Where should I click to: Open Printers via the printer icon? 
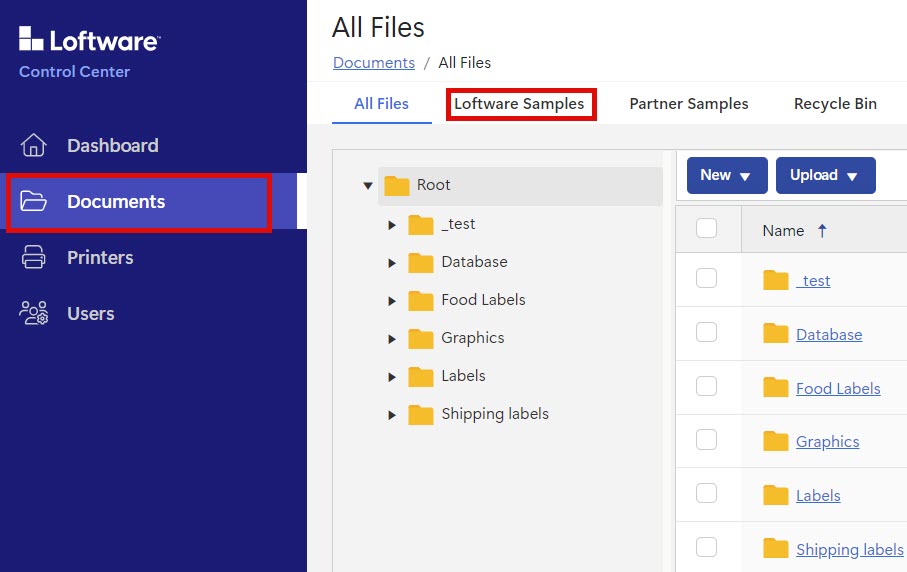pyautogui.click(x=34, y=258)
